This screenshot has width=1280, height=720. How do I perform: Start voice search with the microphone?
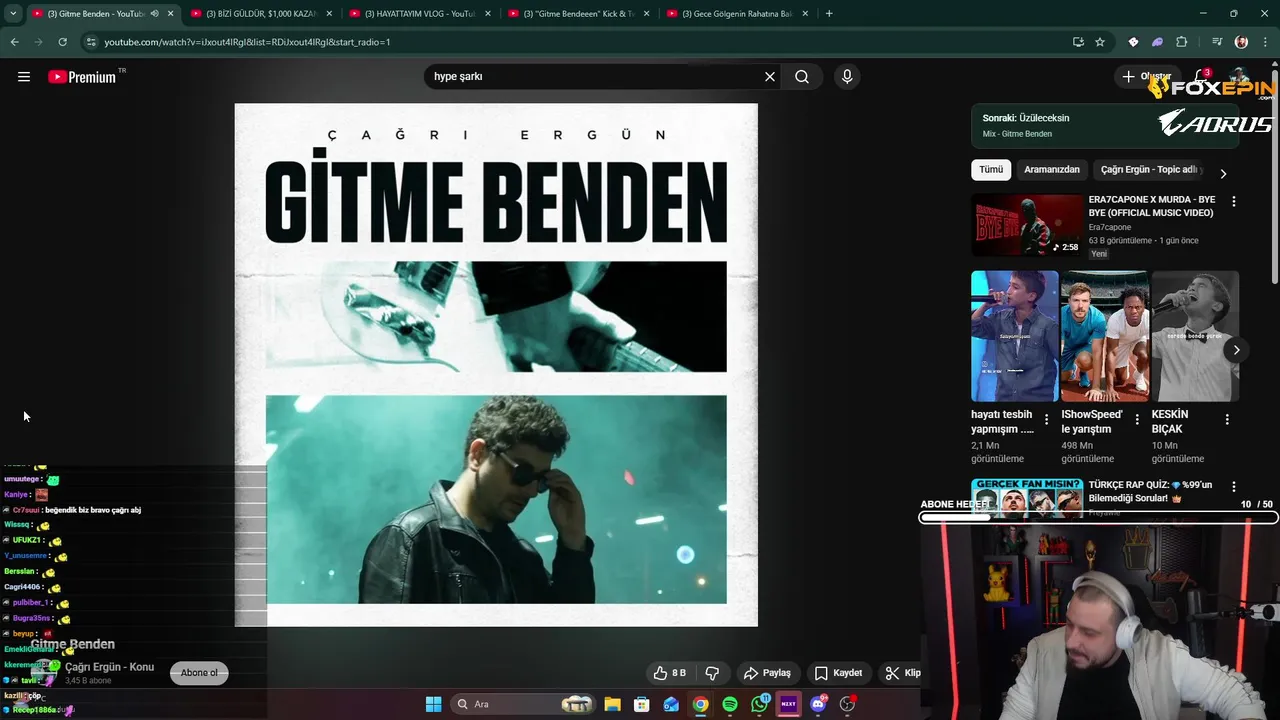point(847,77)
